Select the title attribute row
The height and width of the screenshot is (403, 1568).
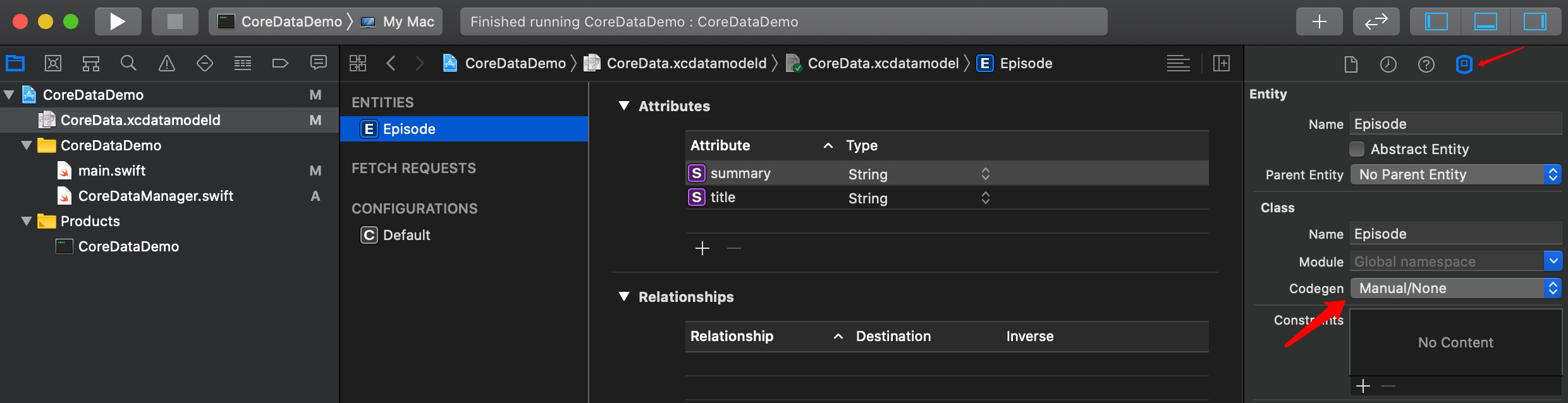click(947, 198)
